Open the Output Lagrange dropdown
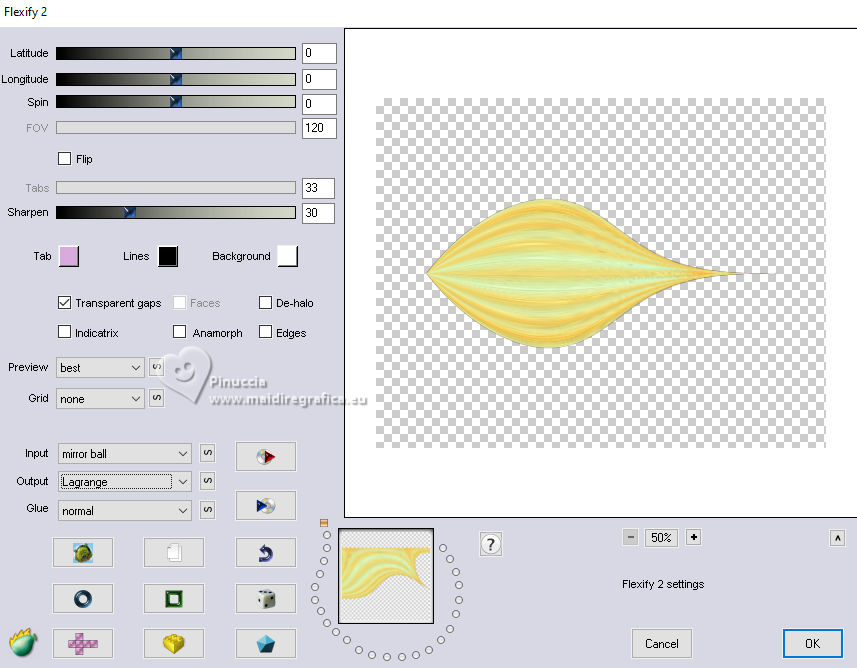Screen dimensions: 857x668 [125, 482]
